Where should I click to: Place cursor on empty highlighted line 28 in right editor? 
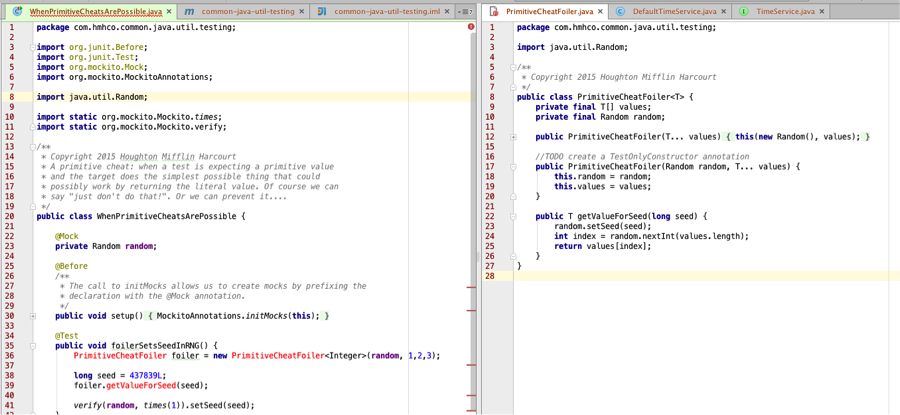coord(707,276)
